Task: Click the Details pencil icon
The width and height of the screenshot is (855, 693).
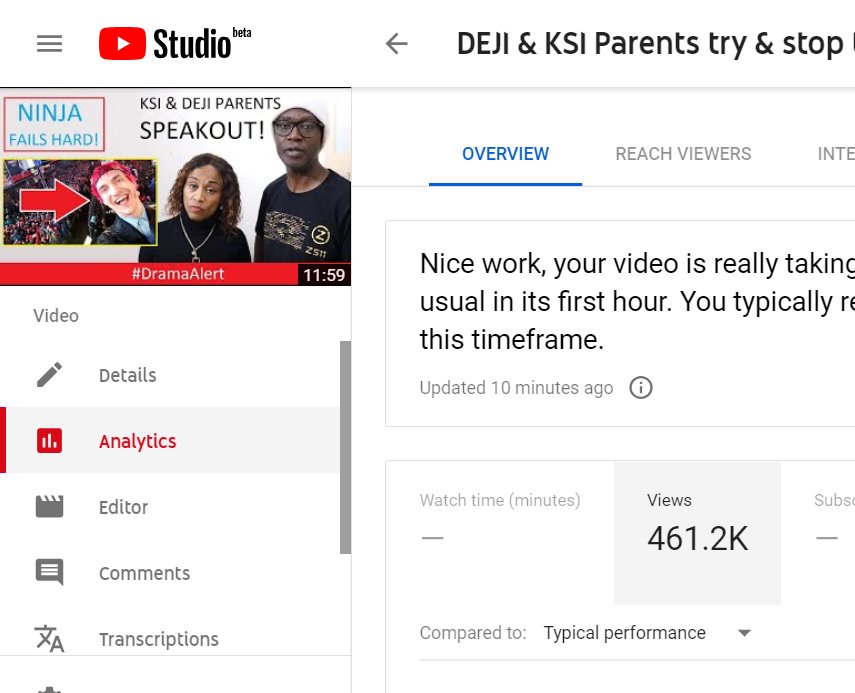Action: pyautogui.click(x=49, y=375)
